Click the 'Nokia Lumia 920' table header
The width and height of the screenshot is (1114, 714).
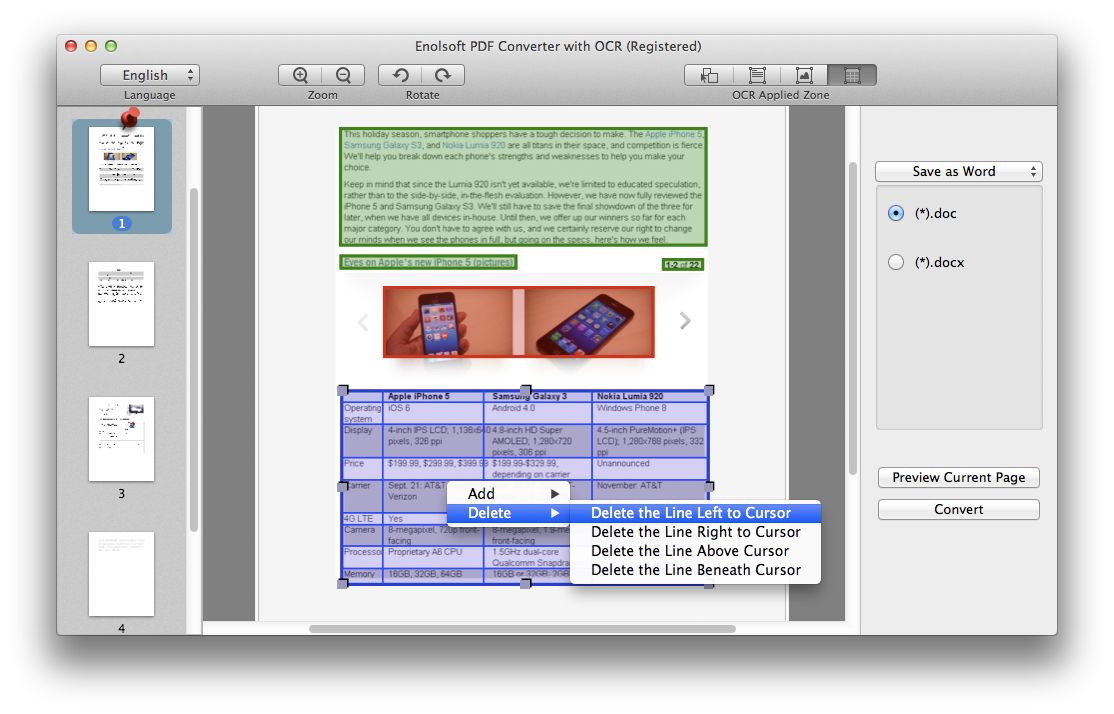coord(629,396)
